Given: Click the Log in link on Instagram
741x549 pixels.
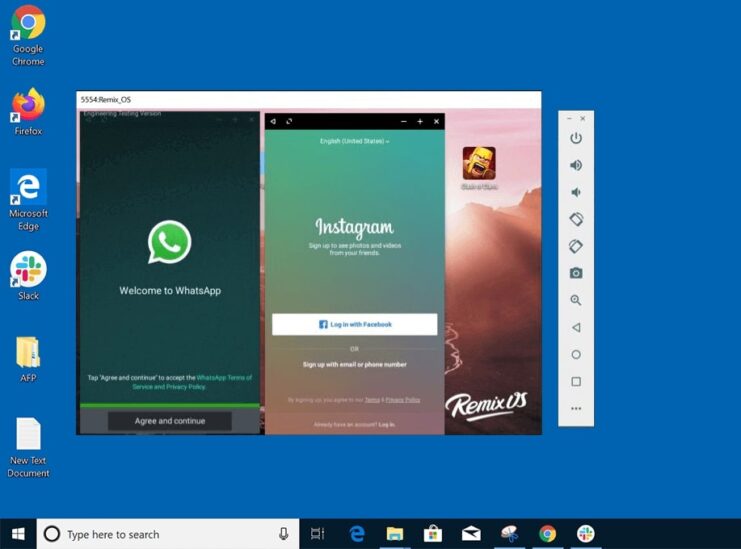Looking at the screenshot, I should pos(386,424).
